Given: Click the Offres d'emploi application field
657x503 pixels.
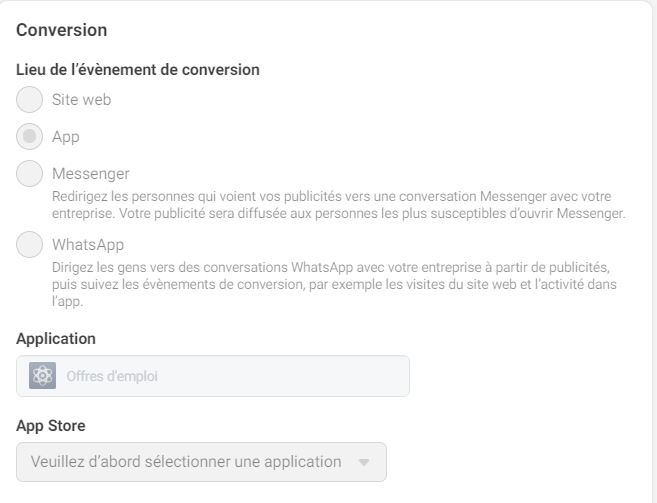Looking at the screenshot, I should [213, 376].
